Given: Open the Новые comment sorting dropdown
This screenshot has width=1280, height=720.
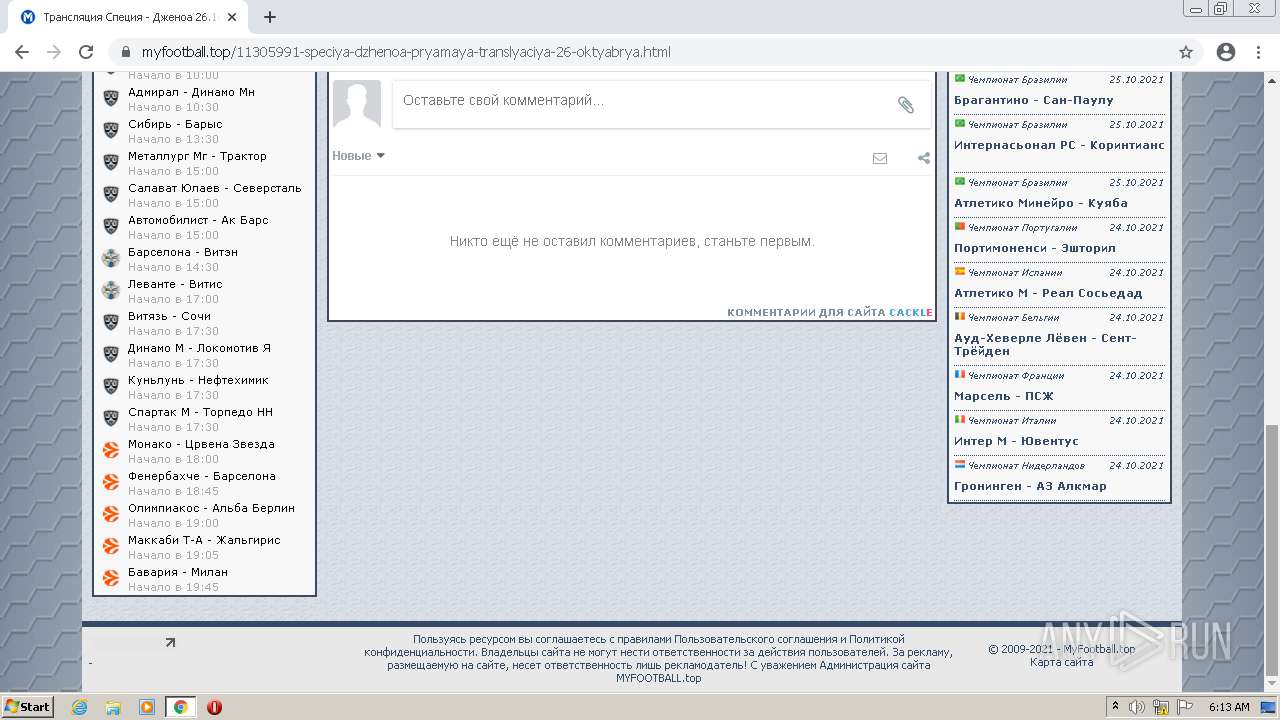Looking at the screenshot, I should pos(358,155).
